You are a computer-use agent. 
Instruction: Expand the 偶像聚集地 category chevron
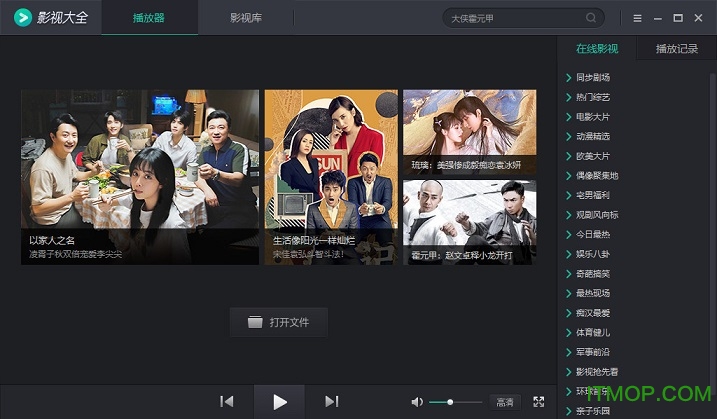(568, 176)
